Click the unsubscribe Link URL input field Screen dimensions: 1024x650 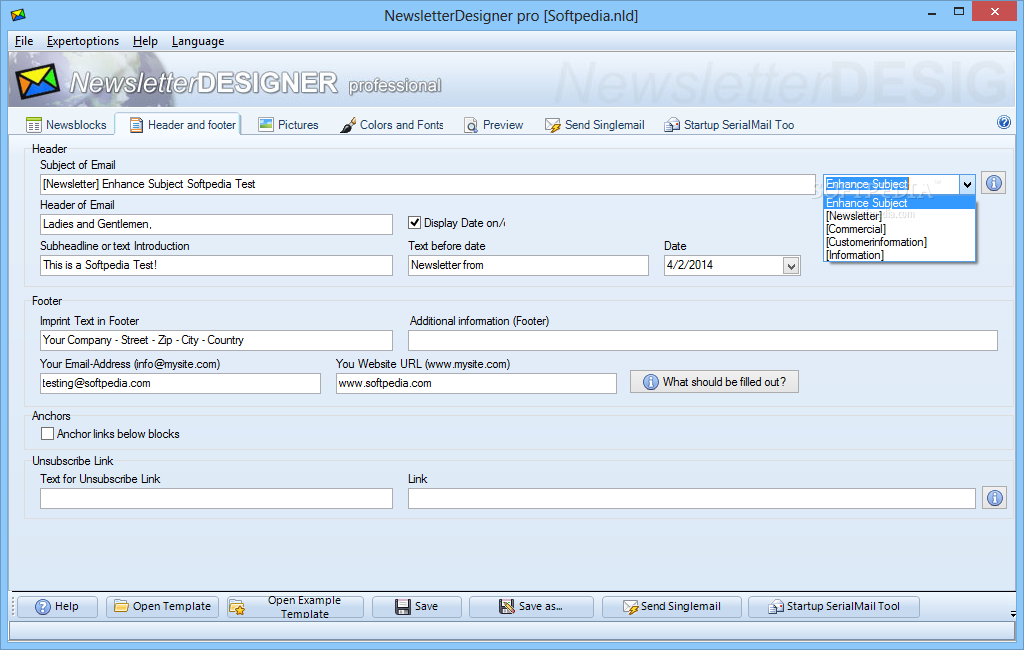click(692, 498)
